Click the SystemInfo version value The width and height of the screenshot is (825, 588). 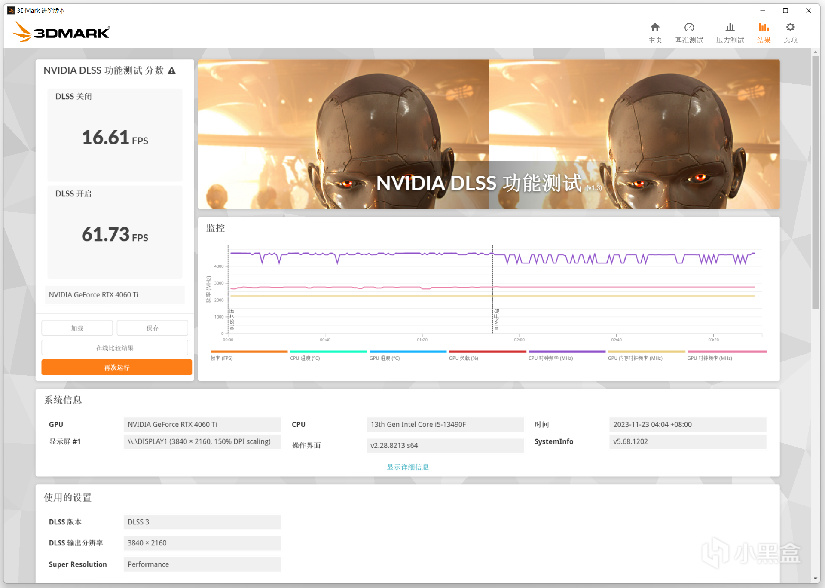tap(688, 442)
